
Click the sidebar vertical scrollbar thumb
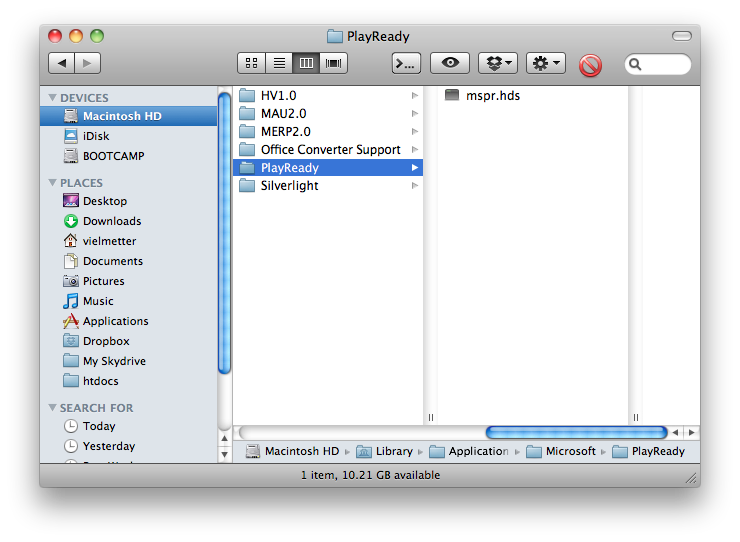(x=225, y=233)
